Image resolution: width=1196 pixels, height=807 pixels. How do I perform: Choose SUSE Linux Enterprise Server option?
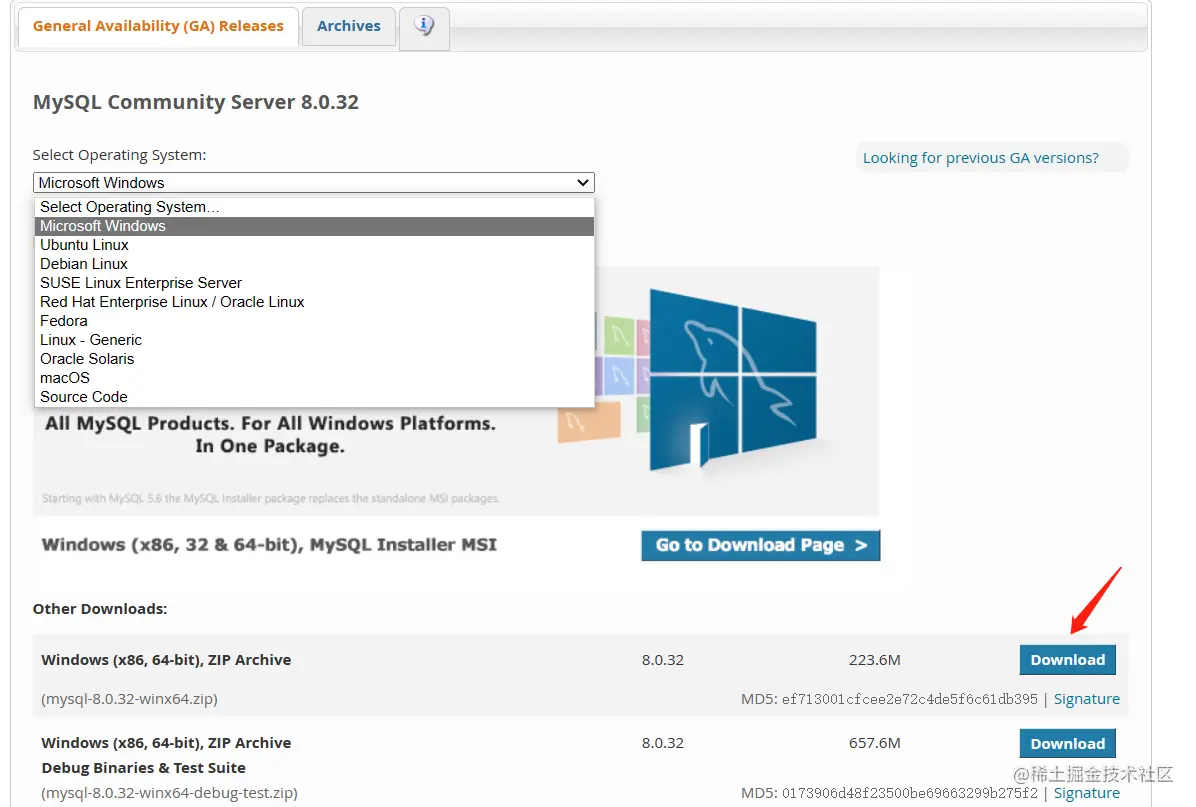pyautogui.click(x=314, y=283)
